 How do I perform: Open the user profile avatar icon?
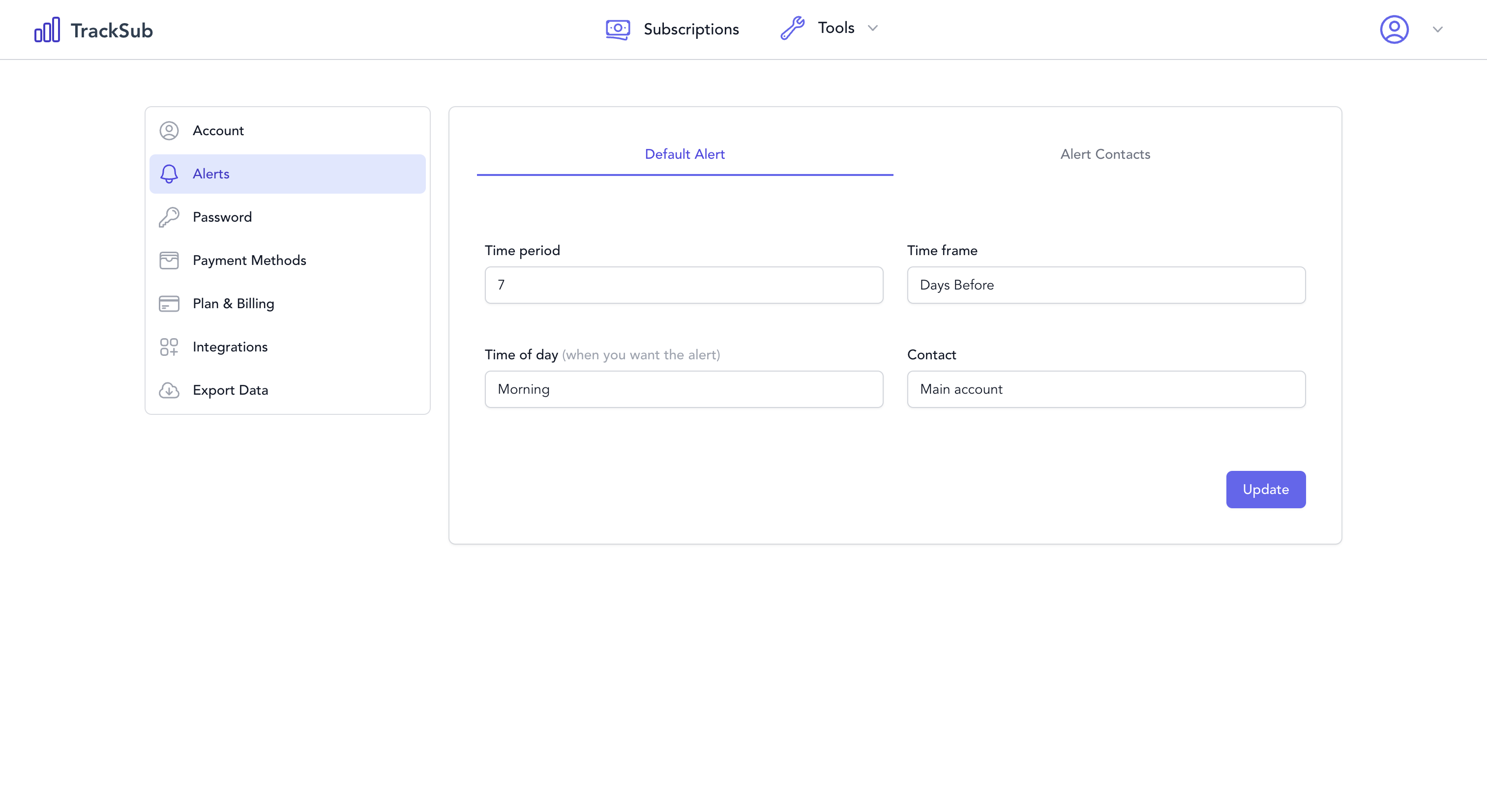(x=1394, y=29)
